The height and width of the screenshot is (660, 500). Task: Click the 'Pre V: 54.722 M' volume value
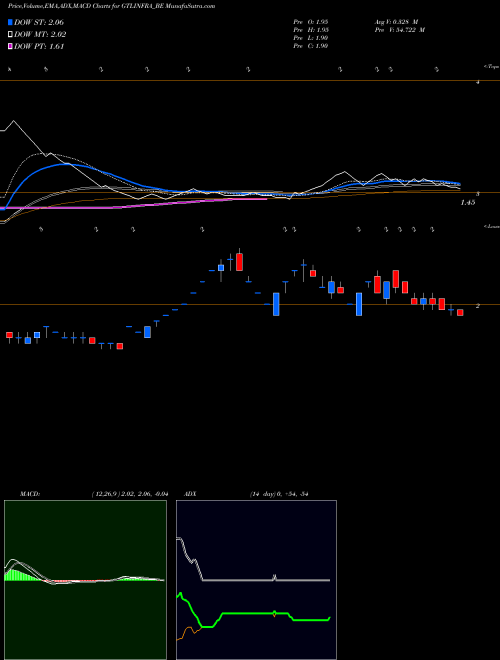pos(399,30)
